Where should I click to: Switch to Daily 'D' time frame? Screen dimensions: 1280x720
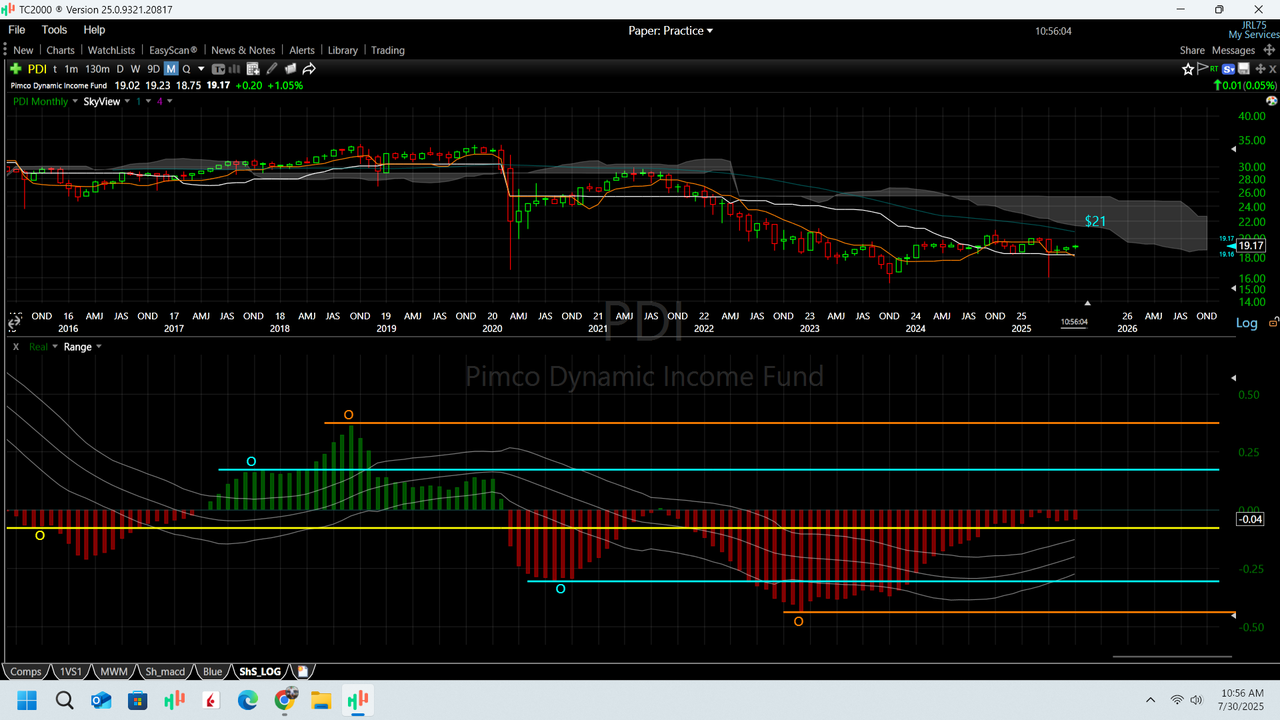pos(120,69)
